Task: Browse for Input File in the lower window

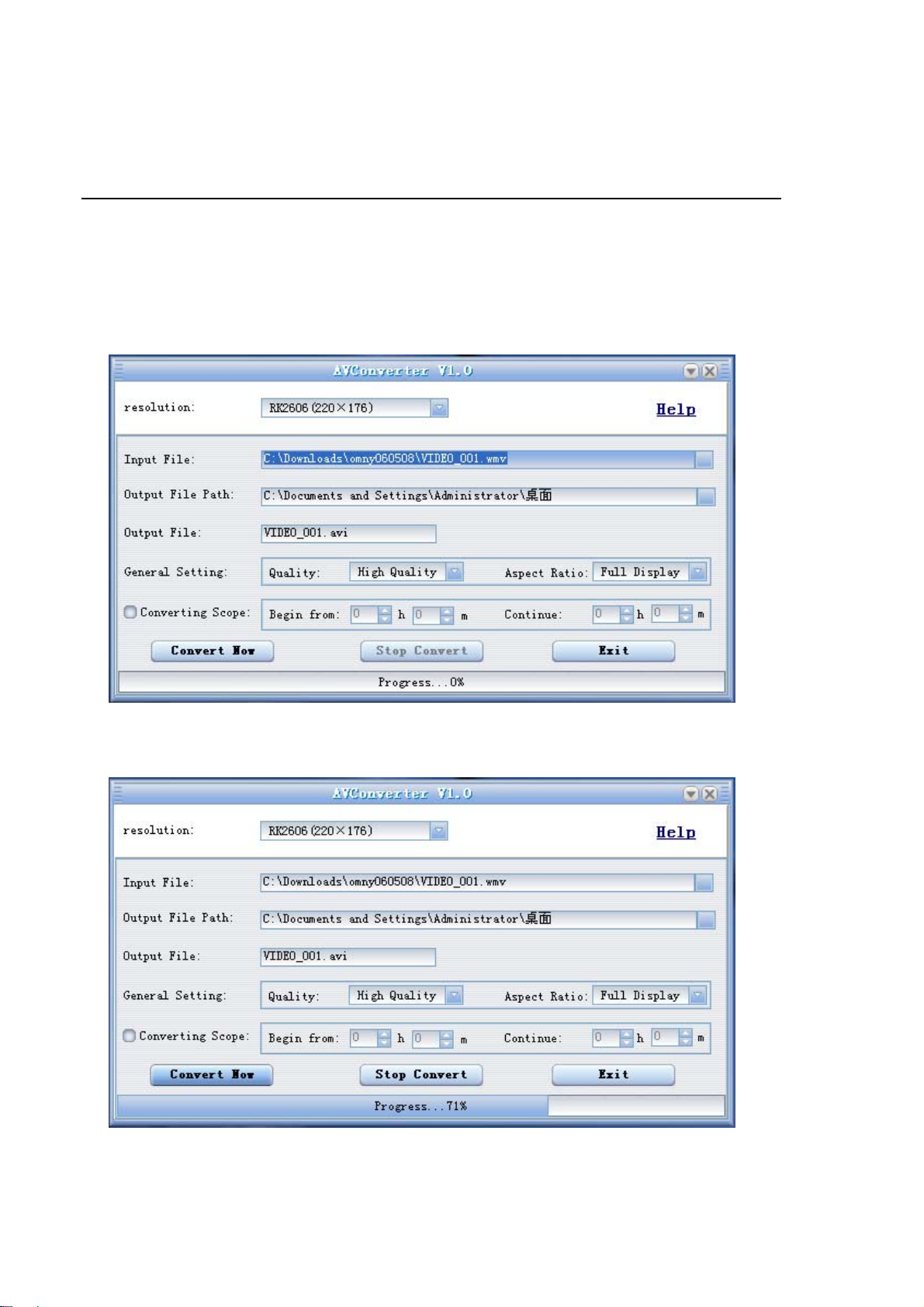Action: 704,883
